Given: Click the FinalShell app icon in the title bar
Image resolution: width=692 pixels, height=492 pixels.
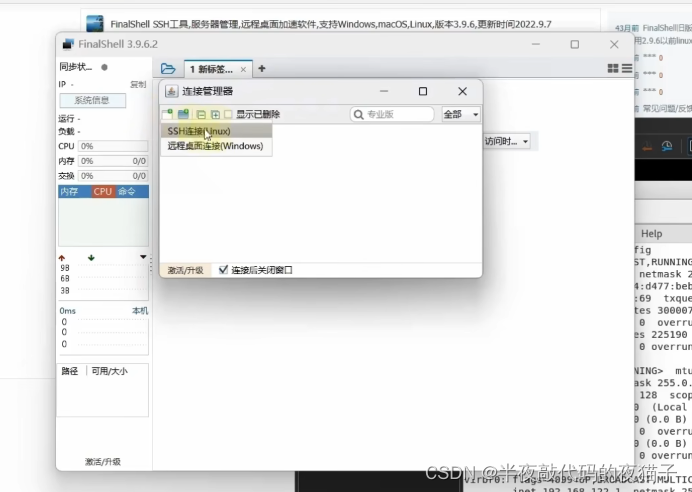Looking at the screenshot, I should tap(68, 44).
